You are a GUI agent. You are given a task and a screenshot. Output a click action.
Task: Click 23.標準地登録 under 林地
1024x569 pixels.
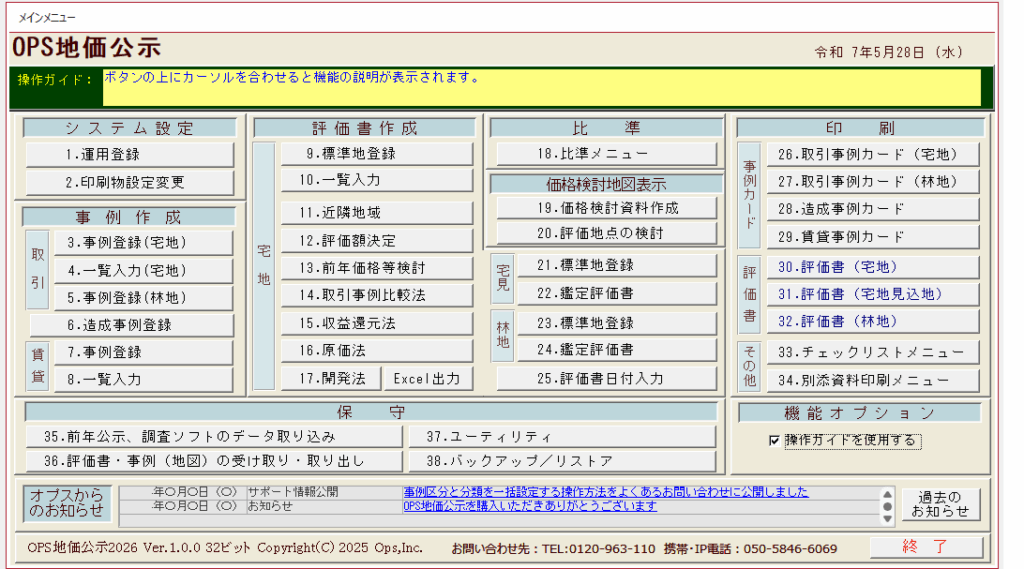click(x=616, y=323)
